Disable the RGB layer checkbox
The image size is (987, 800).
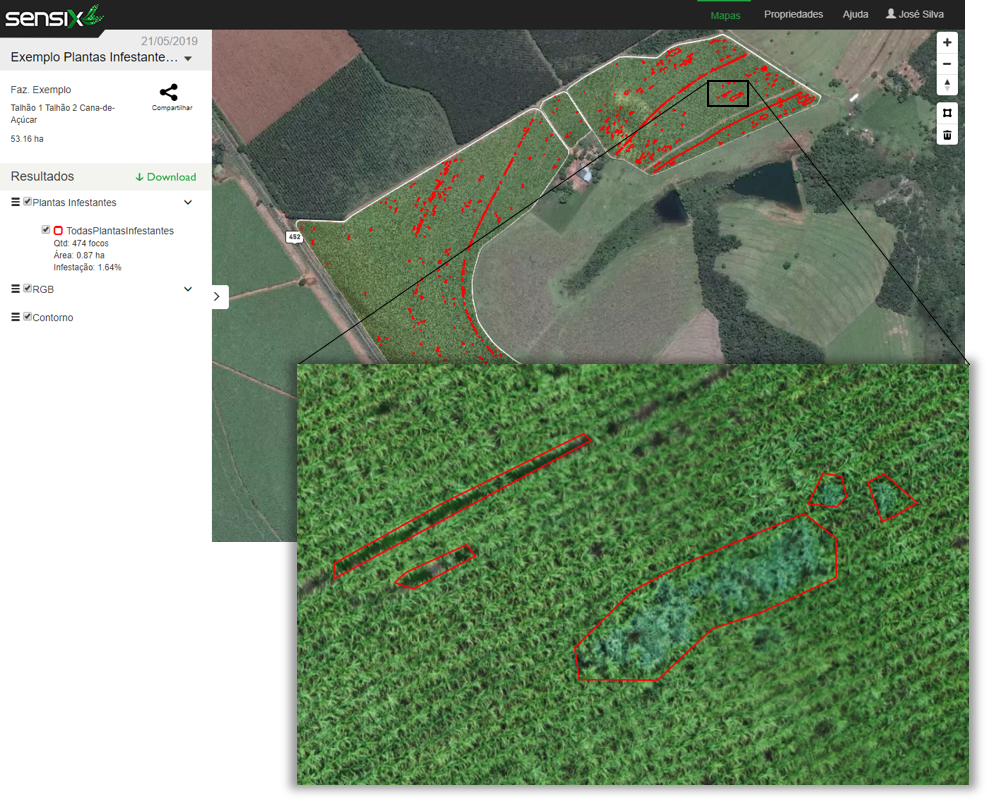(27, 289)
